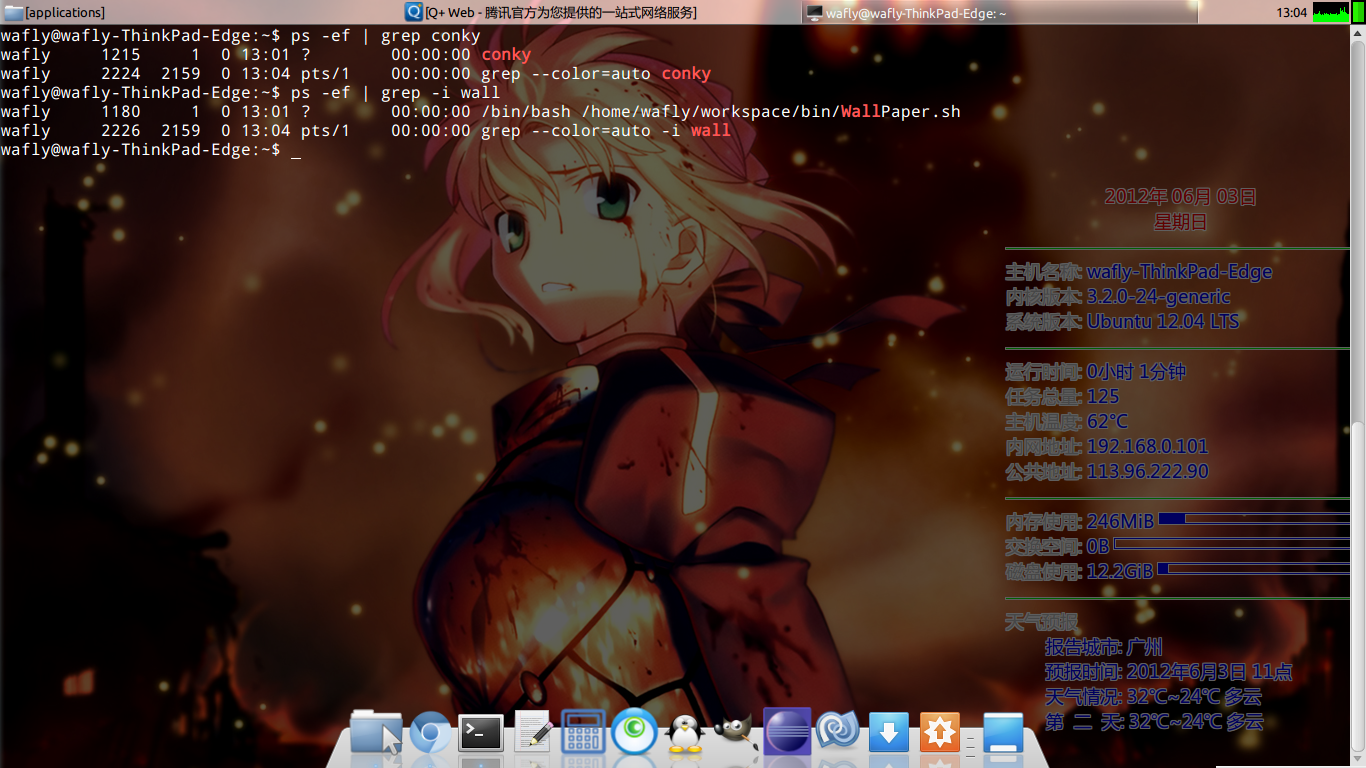The height and width of the screenshot is (768, 1366).
Task: Click report city 广州 line
Action: (x=1104, y=647)
